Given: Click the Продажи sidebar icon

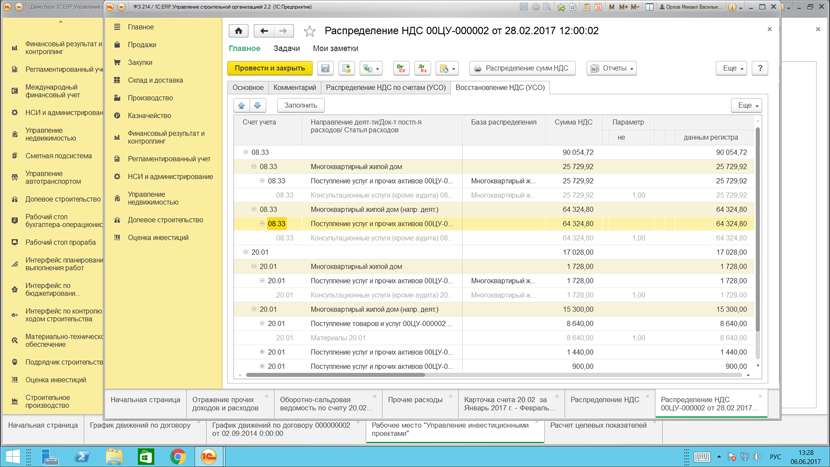Looking at the screenshot, I should [118, 45].
